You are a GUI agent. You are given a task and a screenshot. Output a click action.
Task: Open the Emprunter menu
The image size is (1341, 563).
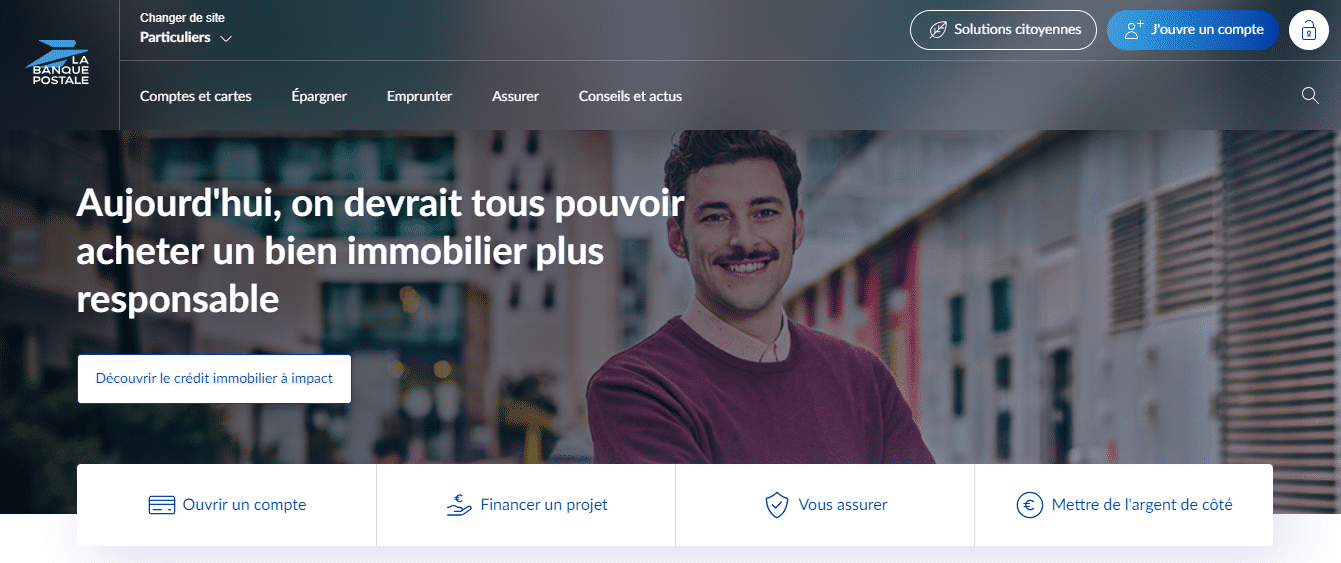point(419,96)
